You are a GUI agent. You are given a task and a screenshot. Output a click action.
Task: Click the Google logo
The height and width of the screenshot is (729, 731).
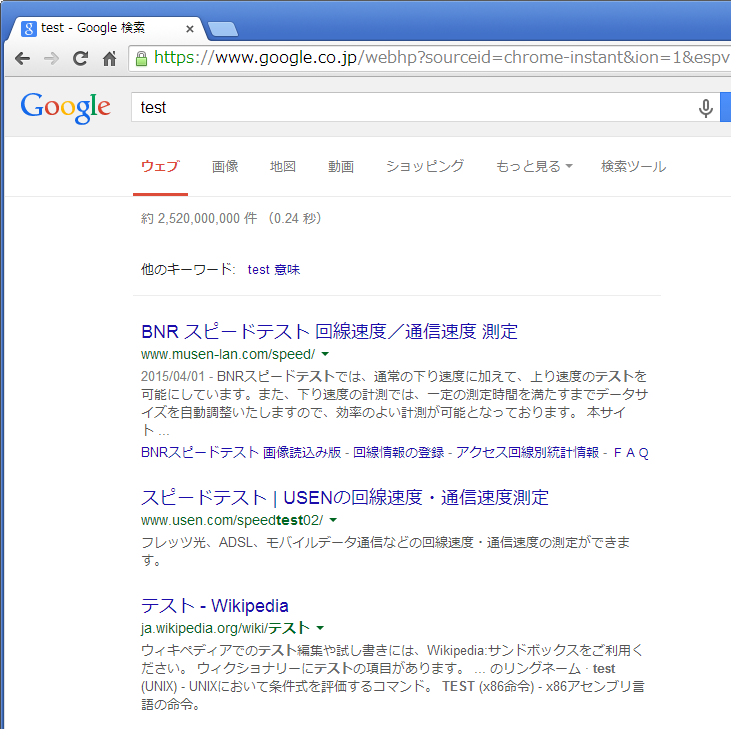(x=65, y=108)
